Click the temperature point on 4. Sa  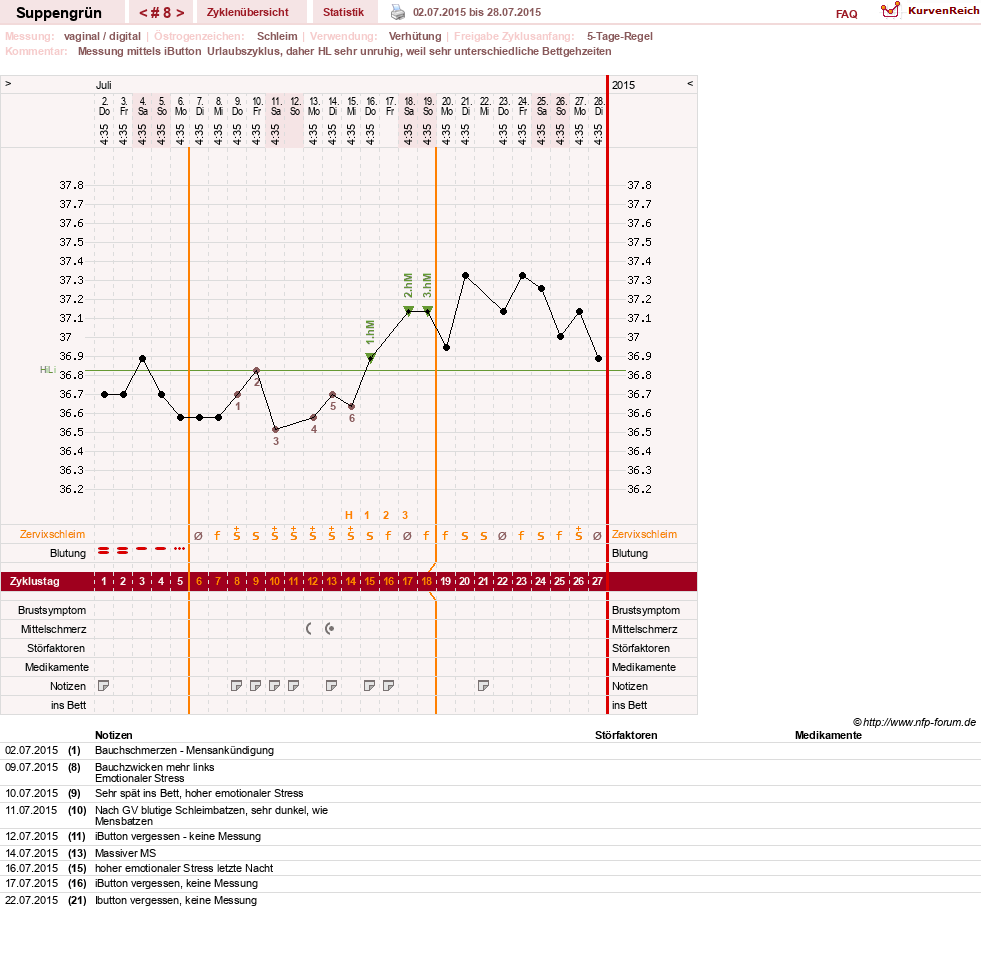coord(143,358)
